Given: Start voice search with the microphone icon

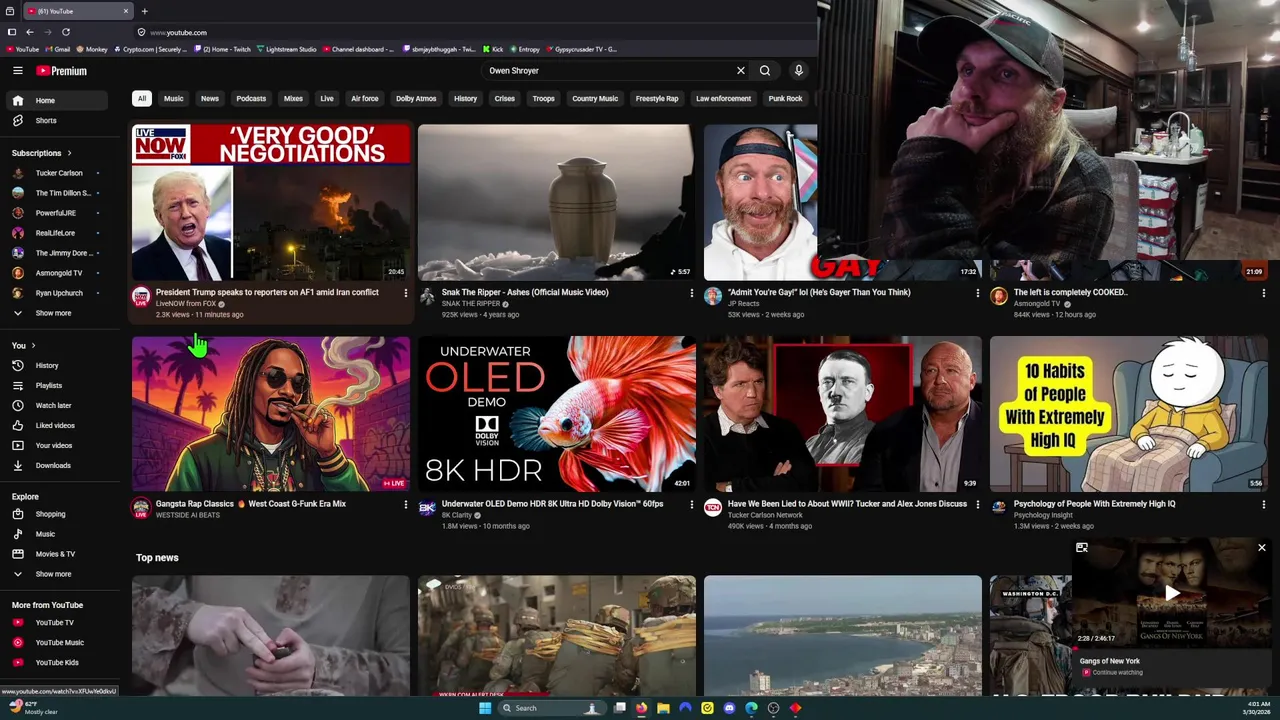Looking at the screenshot, I should coord(798,71).
